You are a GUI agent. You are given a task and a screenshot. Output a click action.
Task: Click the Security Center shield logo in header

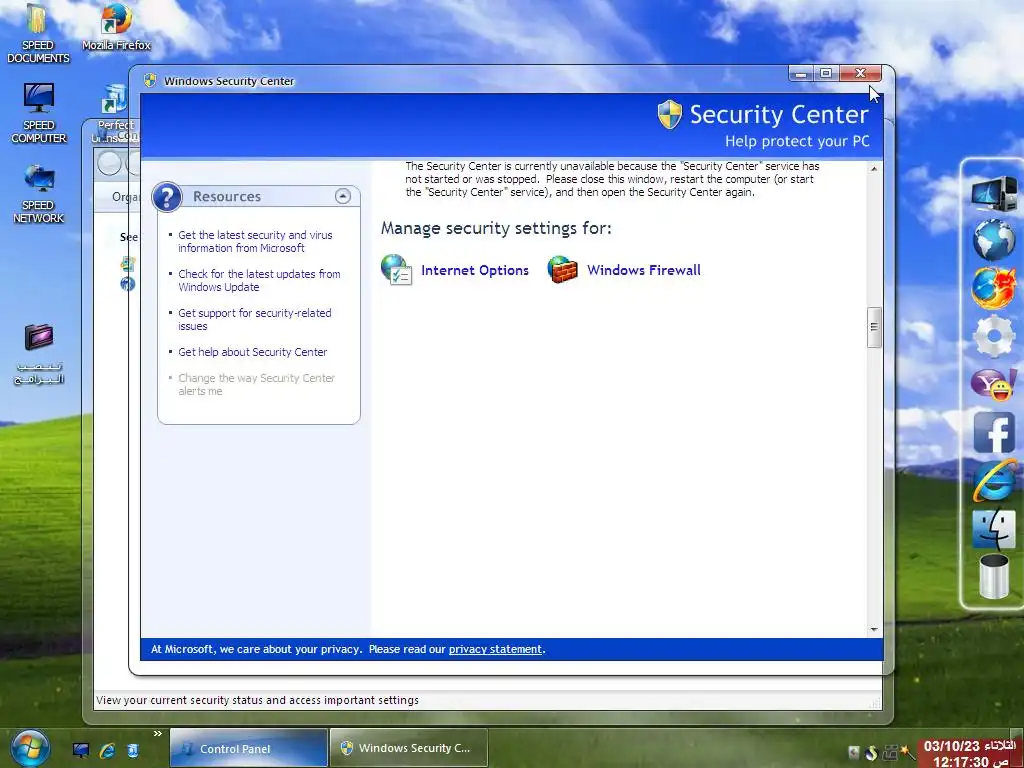tap(669, 115)
